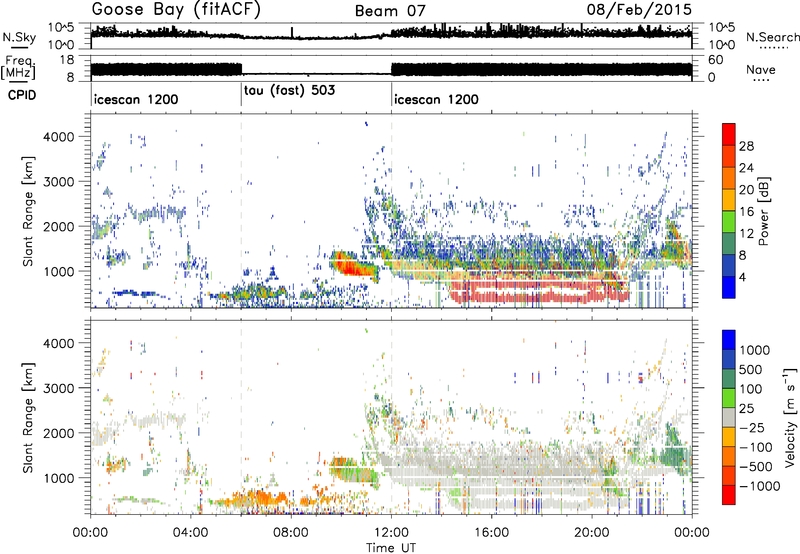
Task: Click the '12' power colorbar value
Action: tap(746, 234)
